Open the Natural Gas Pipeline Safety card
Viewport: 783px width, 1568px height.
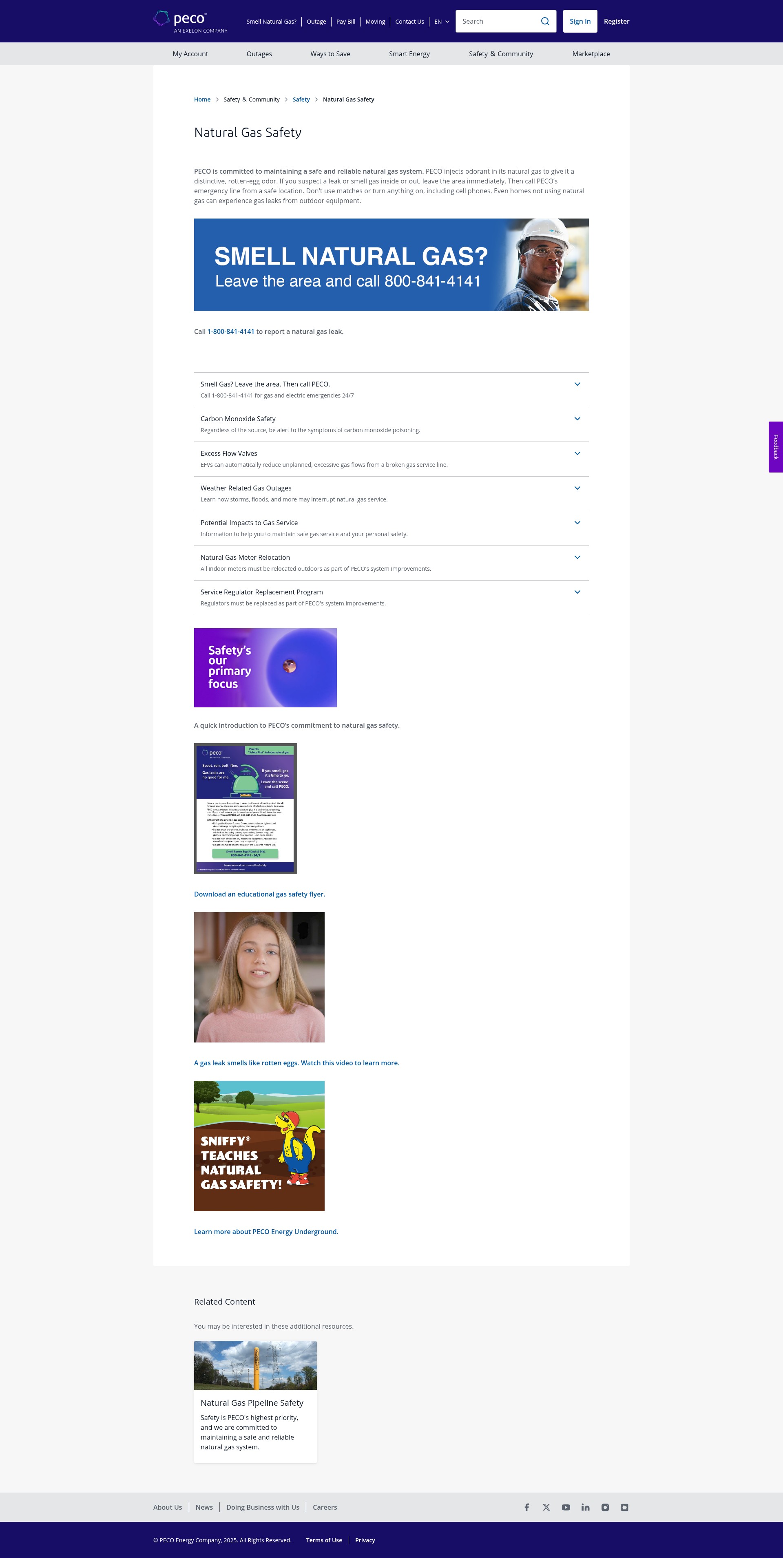[x=255, y=1402]
